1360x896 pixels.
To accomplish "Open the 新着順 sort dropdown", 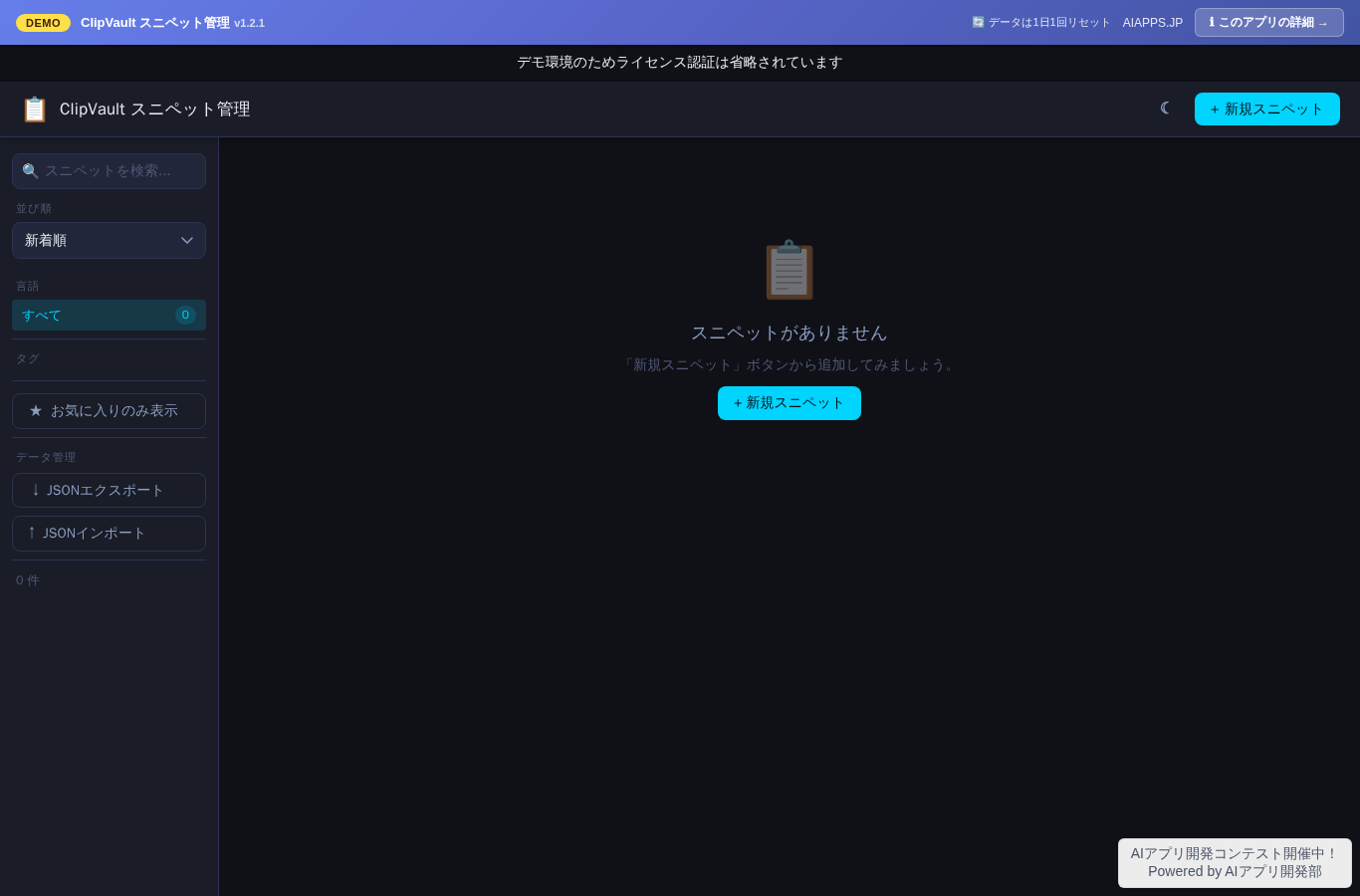I will 109,240.
